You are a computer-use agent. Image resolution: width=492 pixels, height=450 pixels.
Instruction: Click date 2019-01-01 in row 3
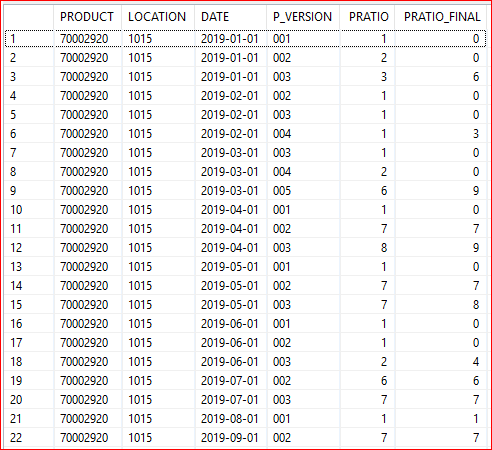(231, 77)
